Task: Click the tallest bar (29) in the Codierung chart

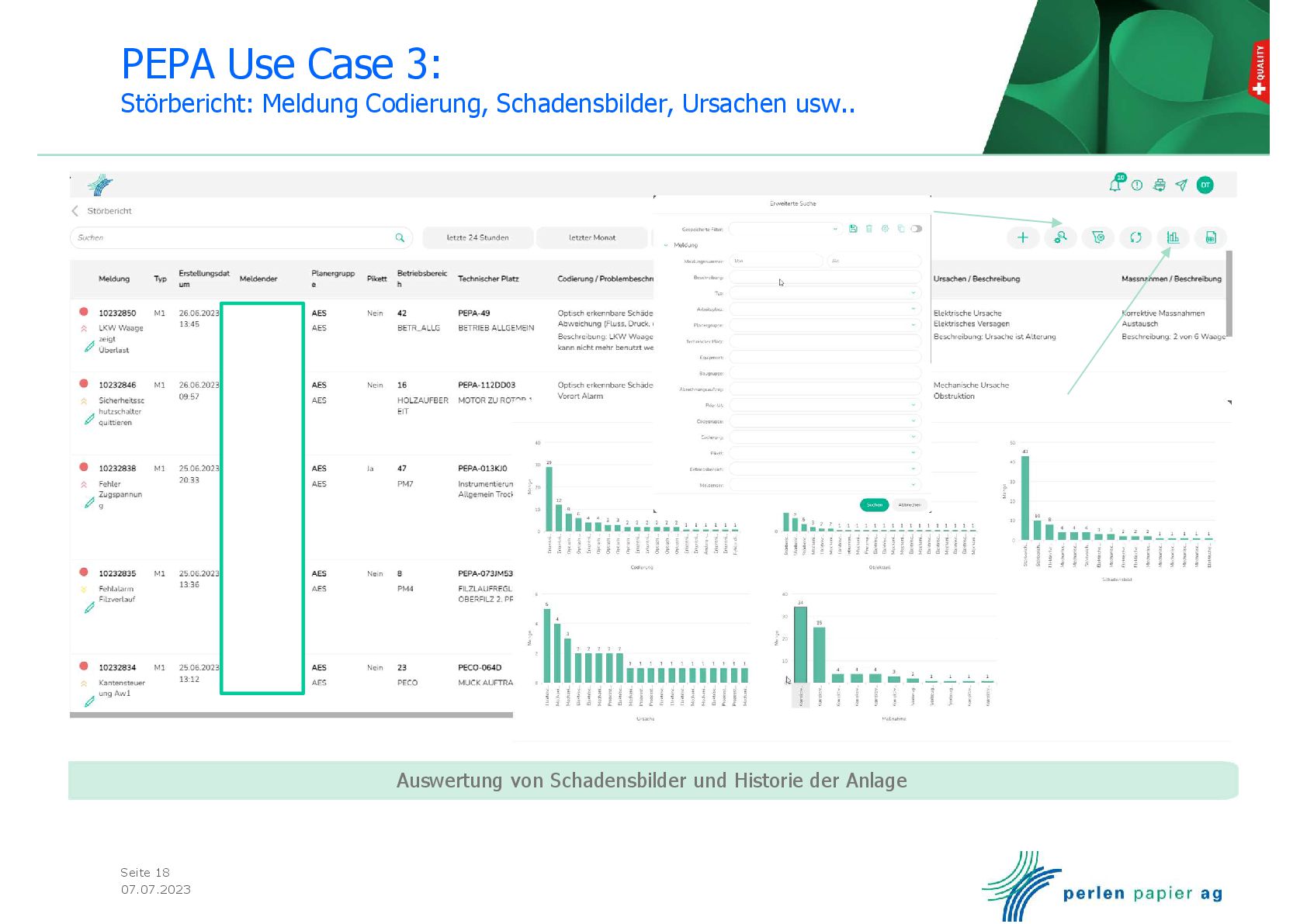Action: pos(549,499)
